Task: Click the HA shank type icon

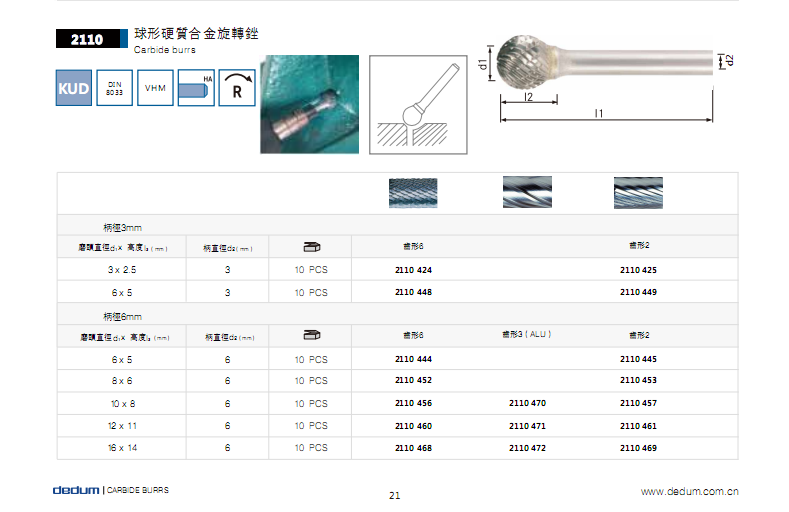Action: click(196, 88)
